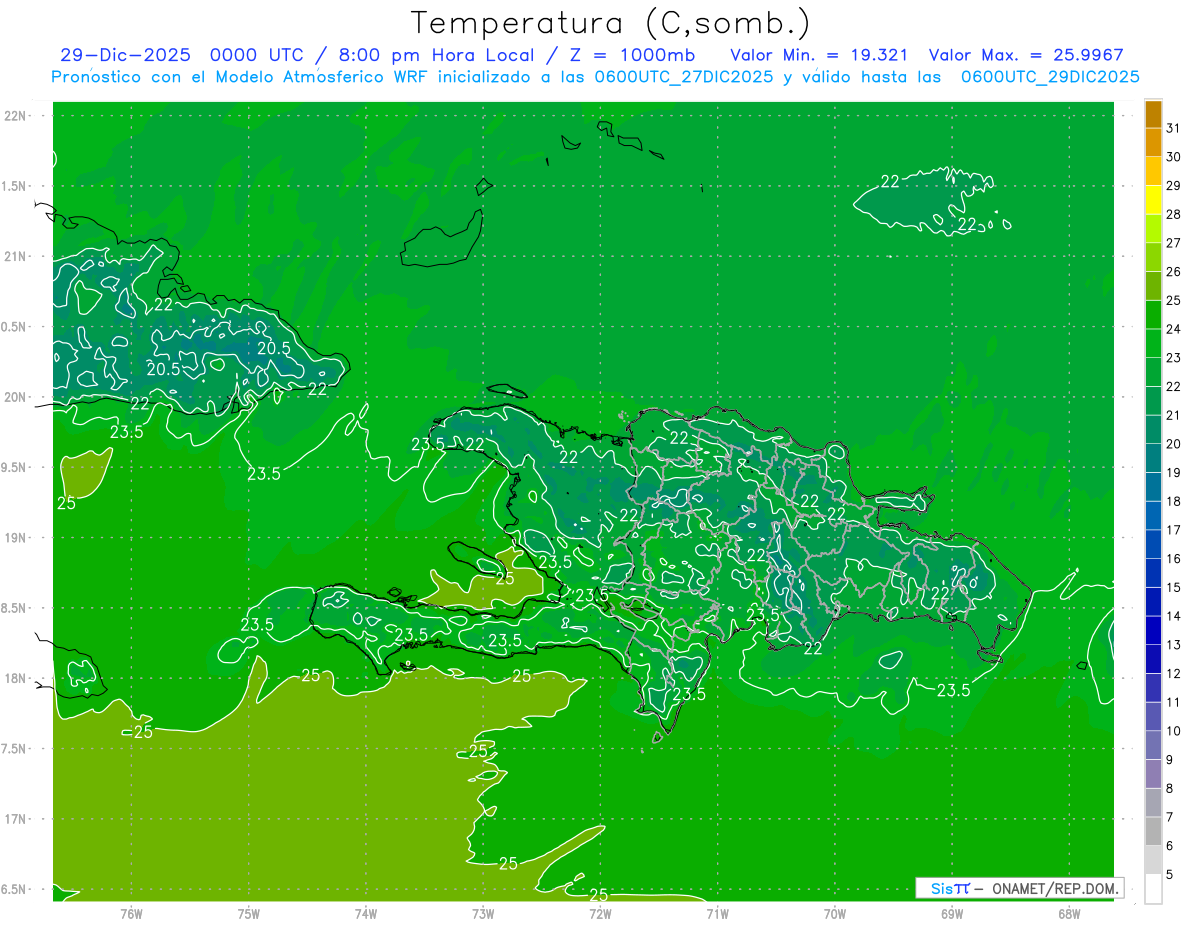The width and height of the screenshot is (1200, 927).
Task: Click the '18N' latitude axis label
Action: point(16,679)
